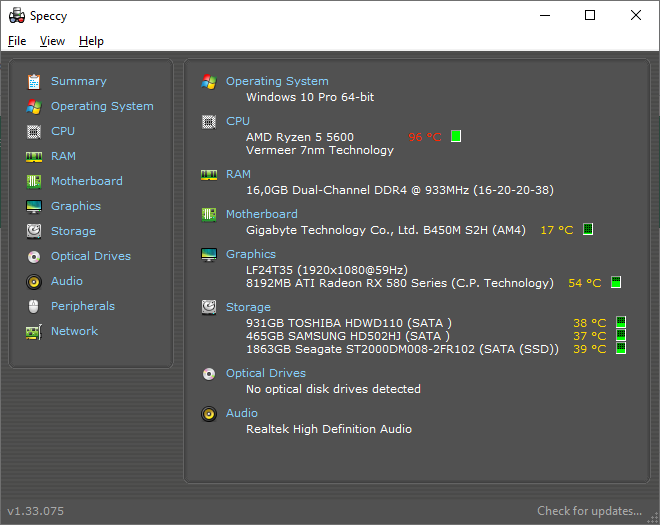Click the CPU chip icon in summary panel
The height and width of the screenshot is (525, 660).
(x=209, y=122)
